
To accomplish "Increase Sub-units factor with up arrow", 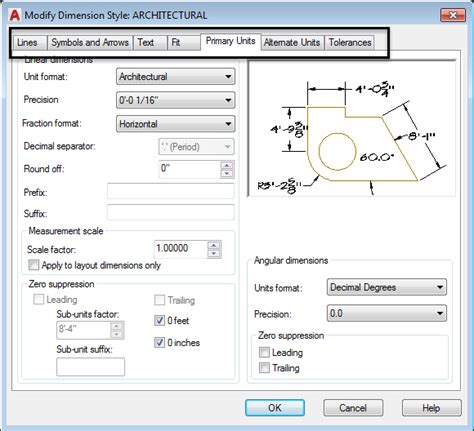I will [117, 326].
